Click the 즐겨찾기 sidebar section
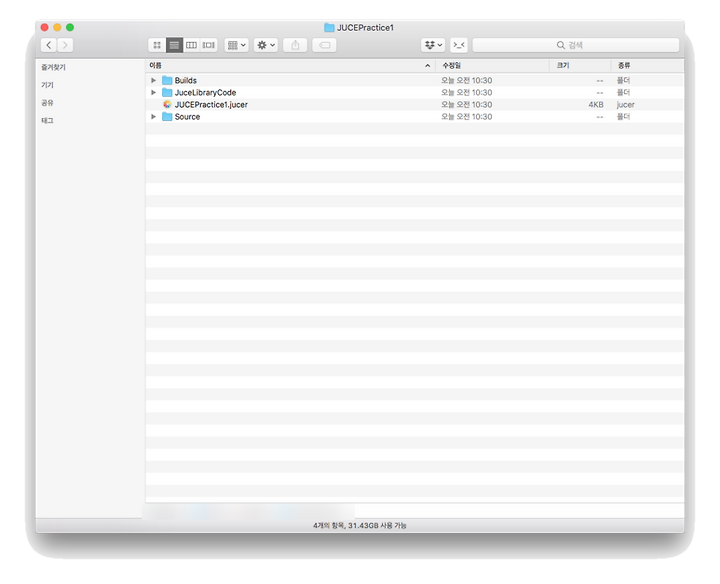This screenshot has height=584, width=720. point(53,67)
